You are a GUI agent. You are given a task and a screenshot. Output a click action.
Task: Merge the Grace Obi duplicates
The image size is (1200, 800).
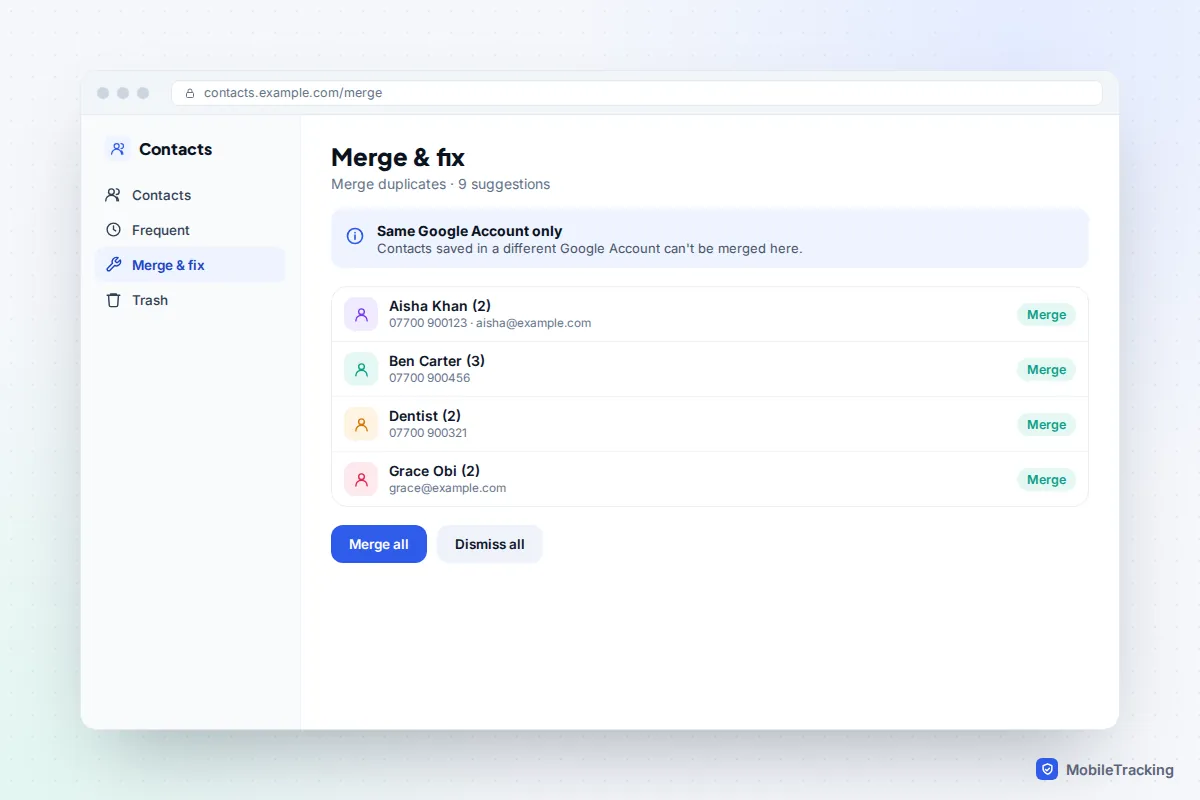click(1046, 479)
